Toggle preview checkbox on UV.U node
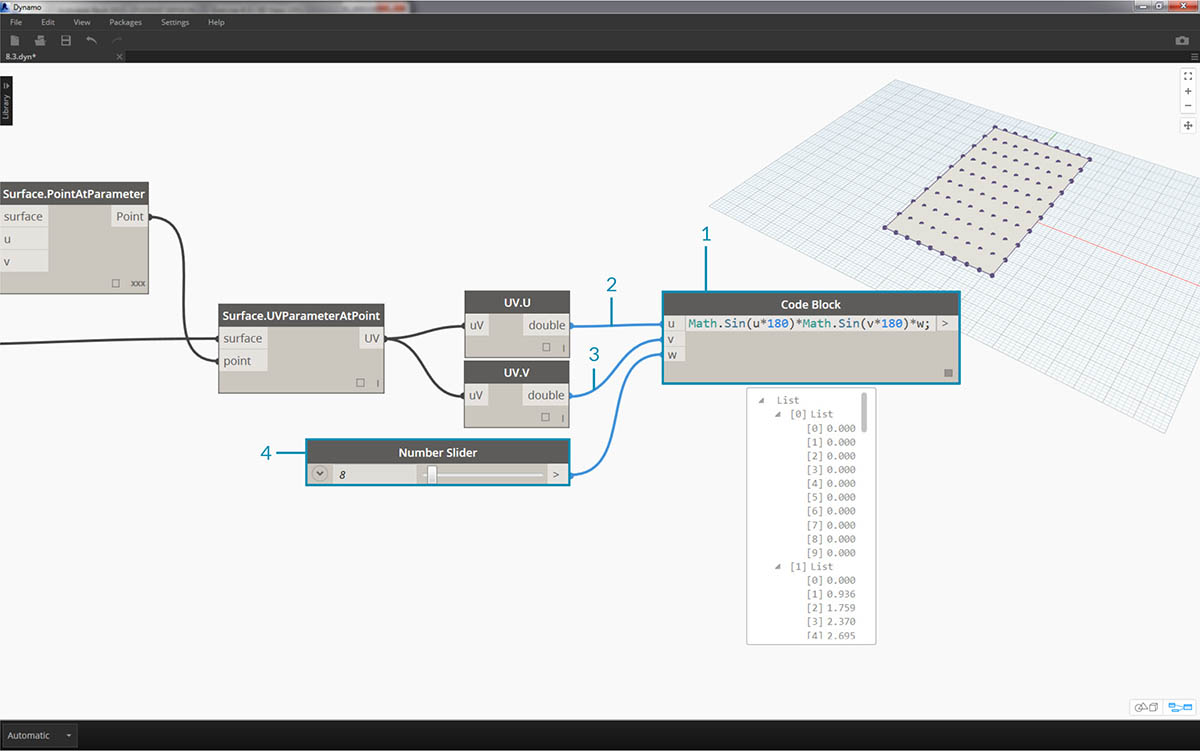Image resolution: width=1200 pixels, height=751 pixels. click(546, 348)
